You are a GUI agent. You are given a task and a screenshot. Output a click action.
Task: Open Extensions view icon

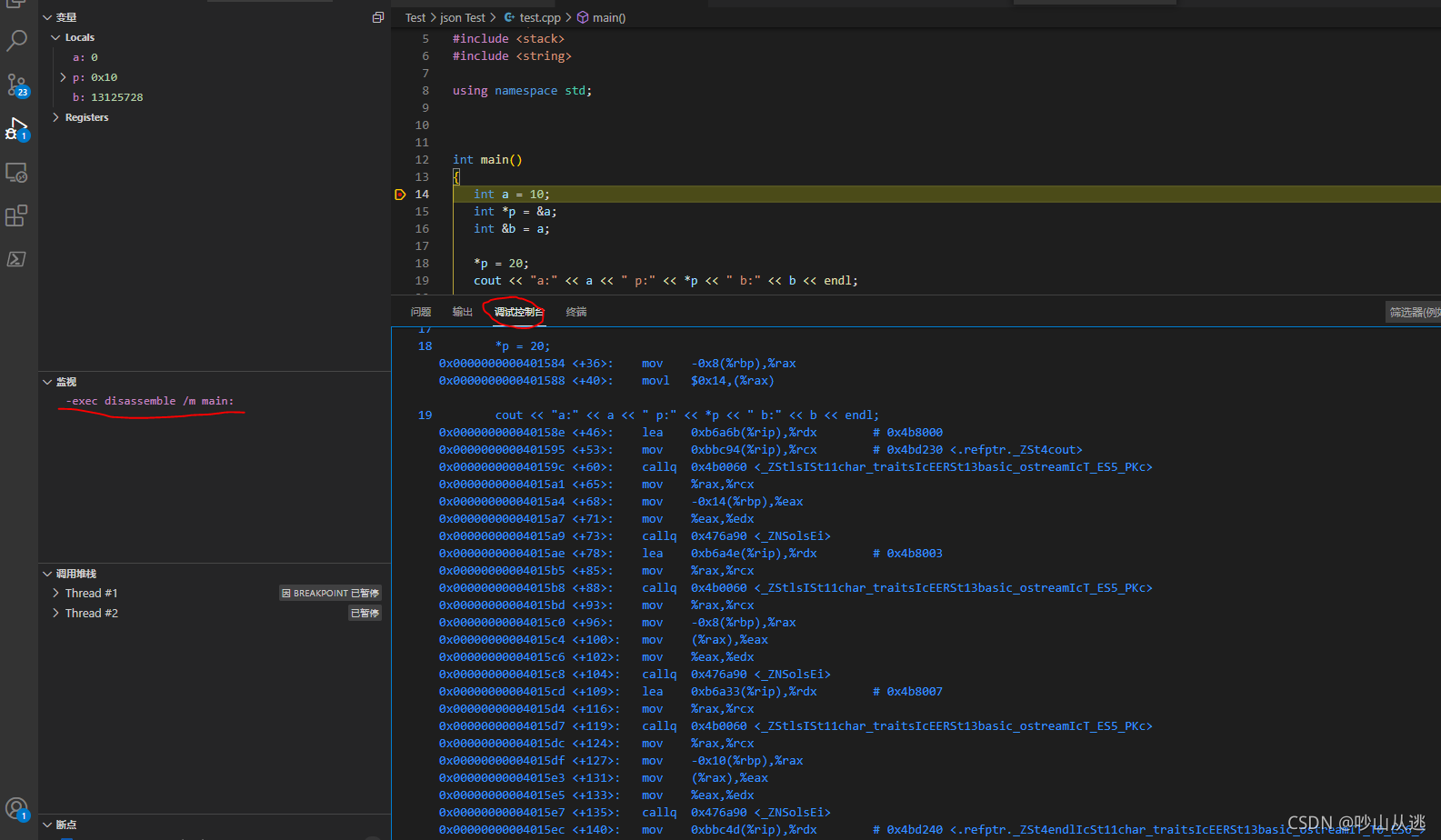point(16,215)
